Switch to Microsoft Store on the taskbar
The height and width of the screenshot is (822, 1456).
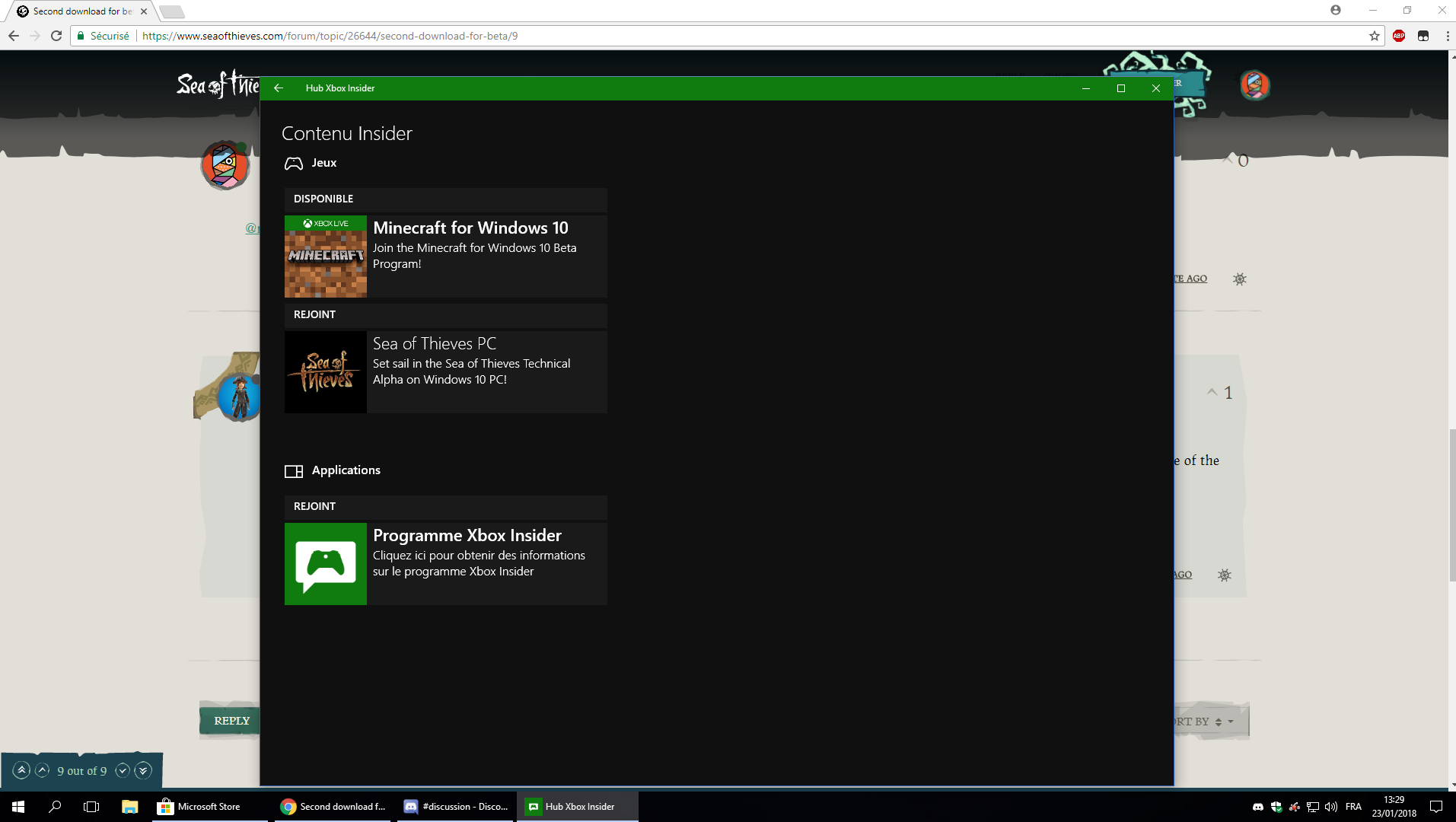click(x=209, y=807)
